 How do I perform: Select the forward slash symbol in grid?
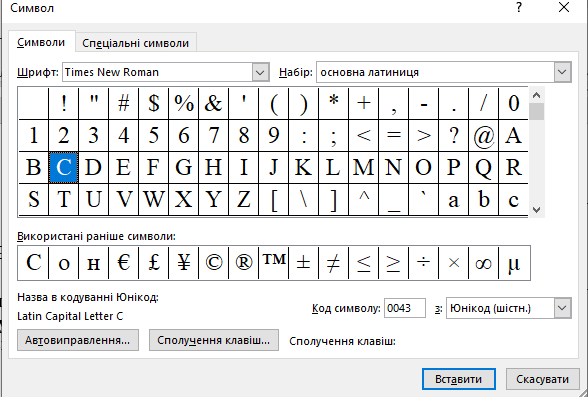(x=484, y=103)
